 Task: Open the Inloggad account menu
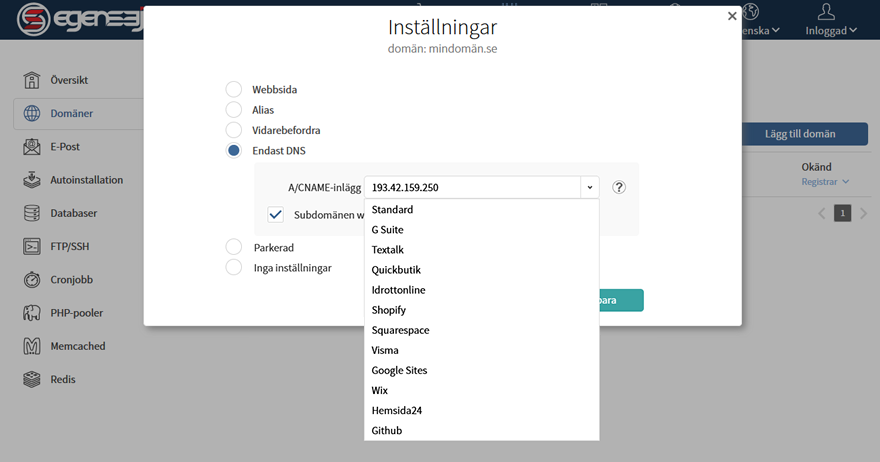(831, 31)
